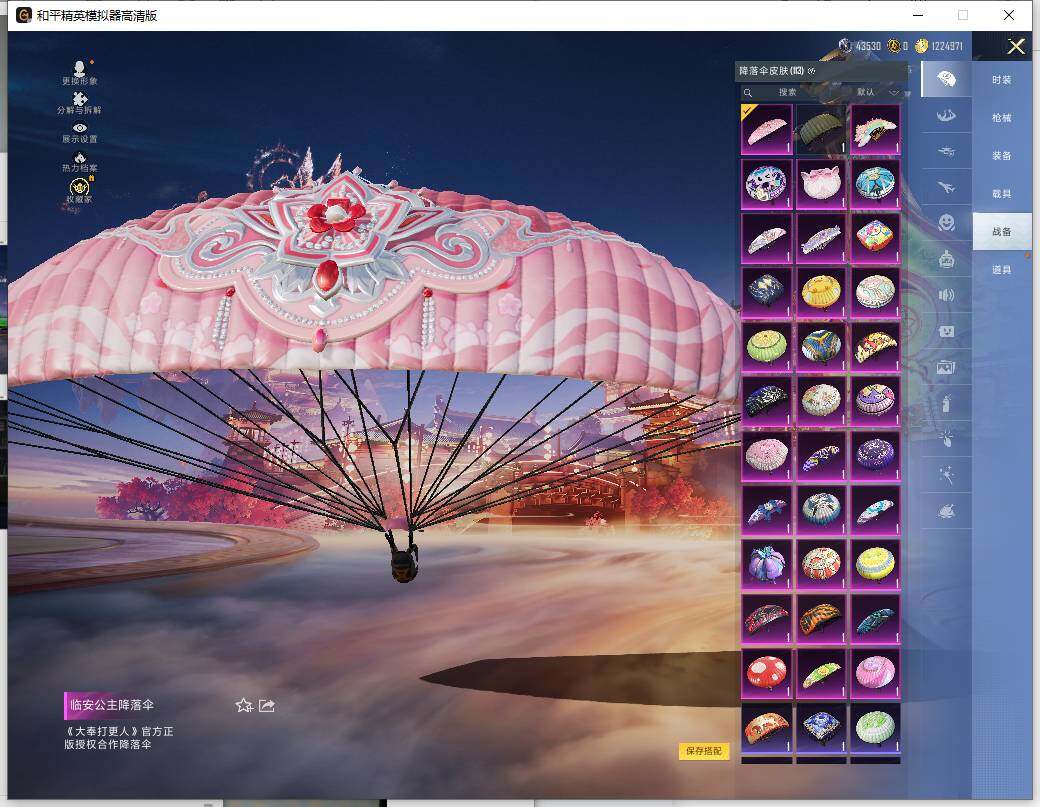The height and width of the screenshot is (807, 1040).
Task: Open the voice pack speaker category icon
Action: click(945, 295)
